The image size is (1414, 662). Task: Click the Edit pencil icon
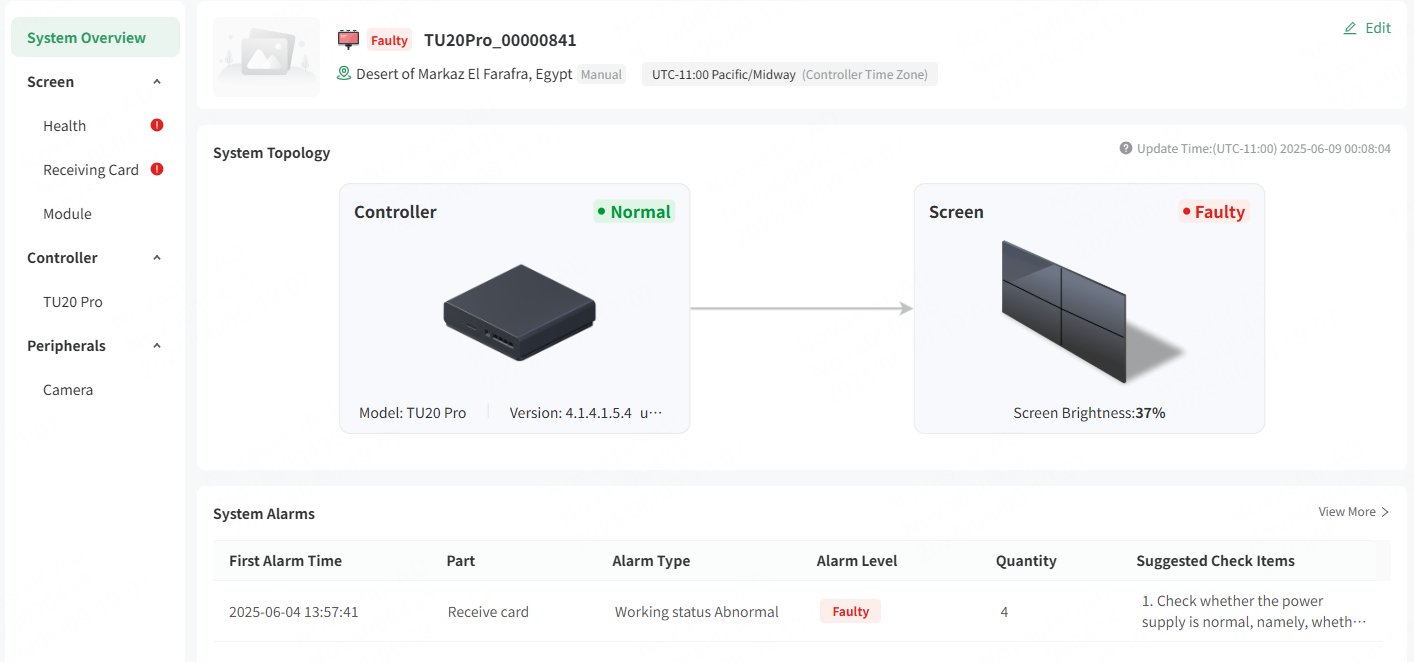click(1350, 28)
